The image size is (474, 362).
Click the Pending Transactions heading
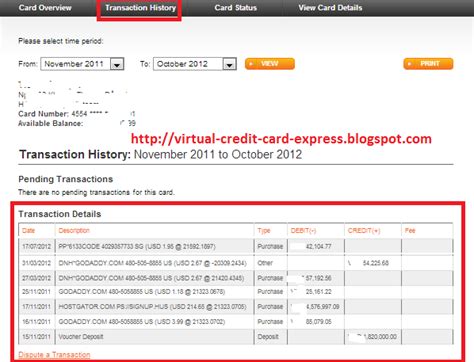point(66,179)
